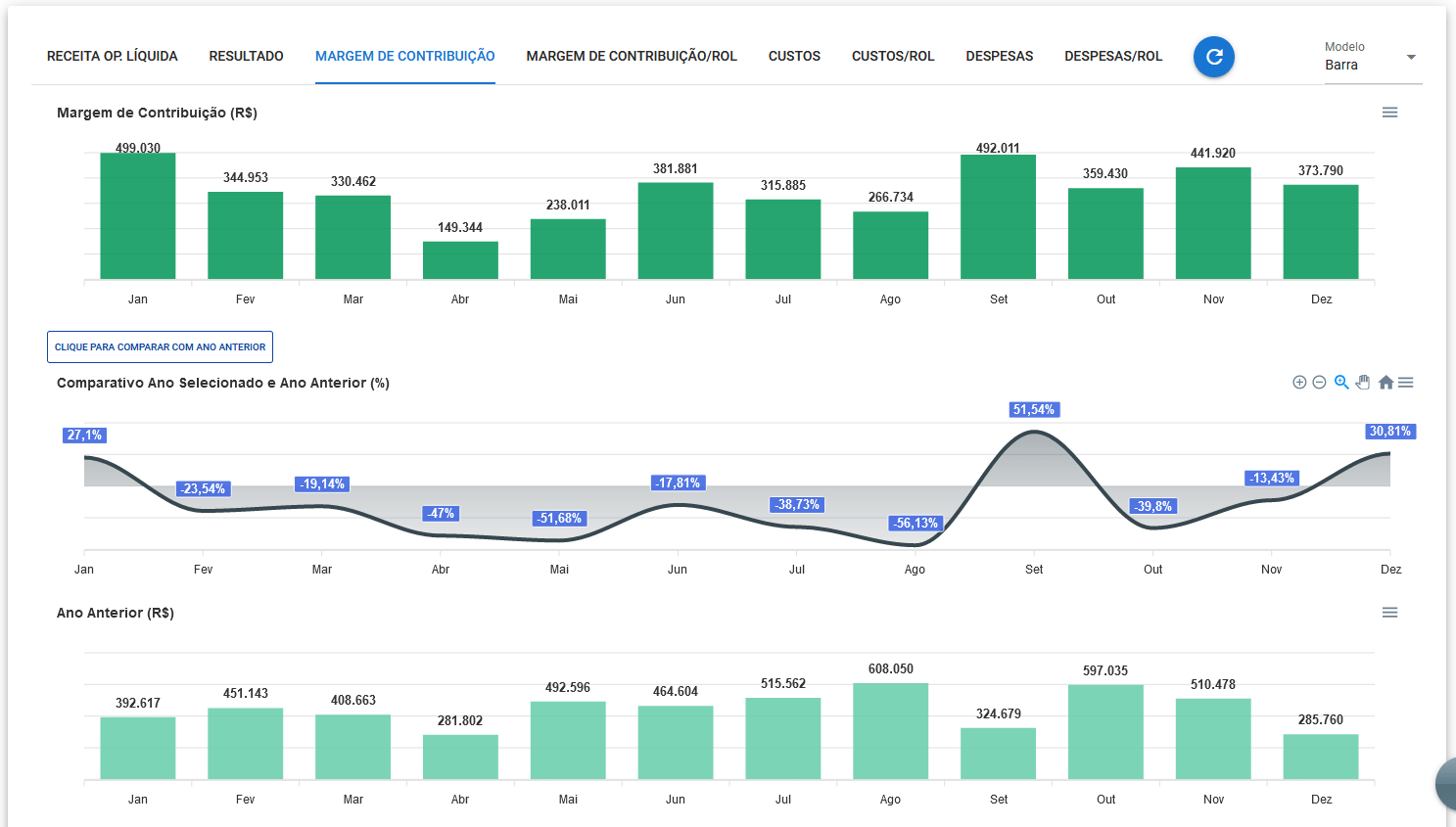This screenshot has height=827, width=1456.
Task: Click the compare with previous year button
Action: click(160, 347)
